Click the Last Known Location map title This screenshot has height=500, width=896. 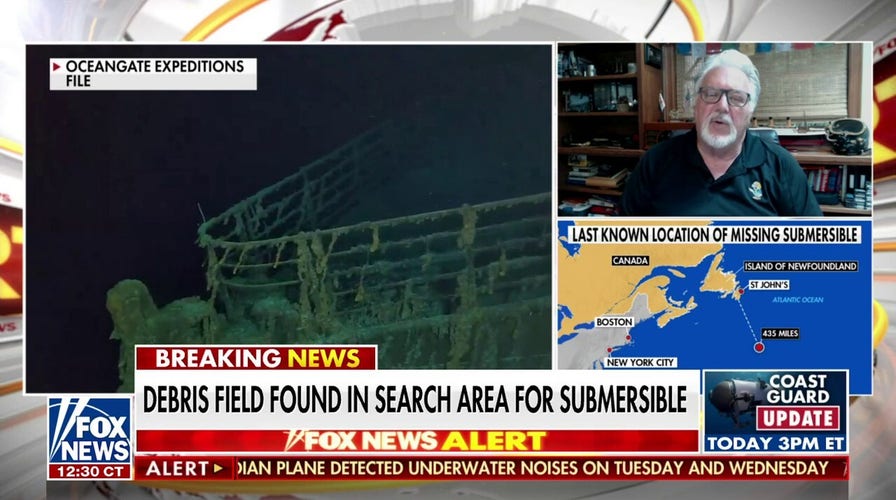tap(715, 235)
